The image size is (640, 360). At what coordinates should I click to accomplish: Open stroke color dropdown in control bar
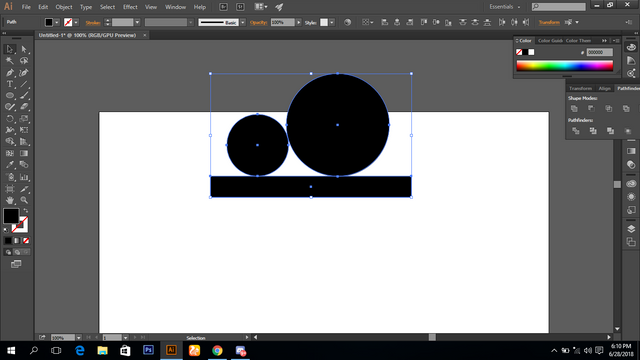click(76, 22)
